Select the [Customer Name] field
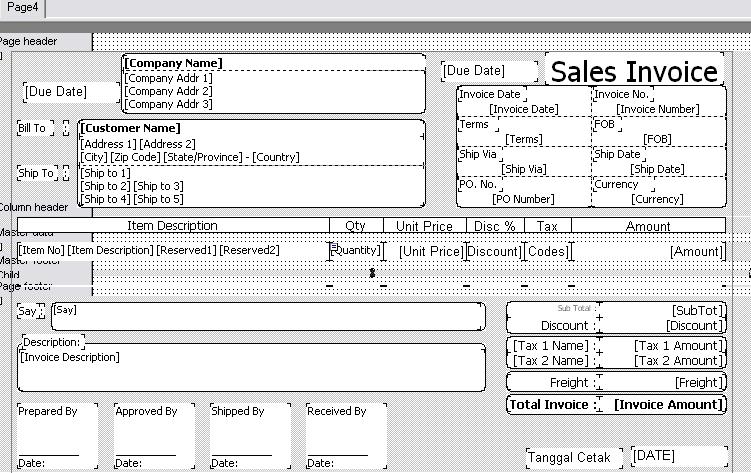The height and width of the screenshot is (473, 751). 131,128
